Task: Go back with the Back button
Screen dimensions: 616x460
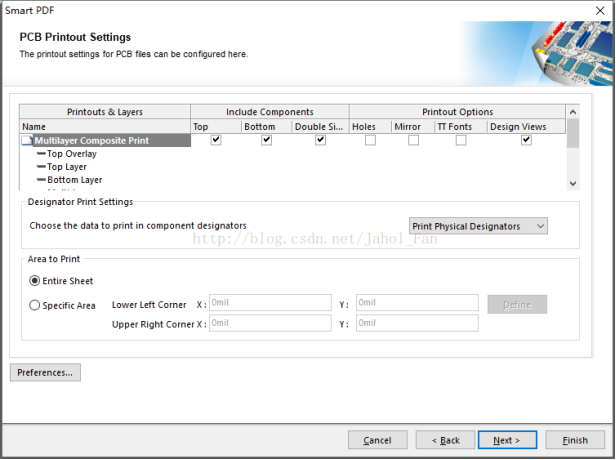Action: point(445,440)
